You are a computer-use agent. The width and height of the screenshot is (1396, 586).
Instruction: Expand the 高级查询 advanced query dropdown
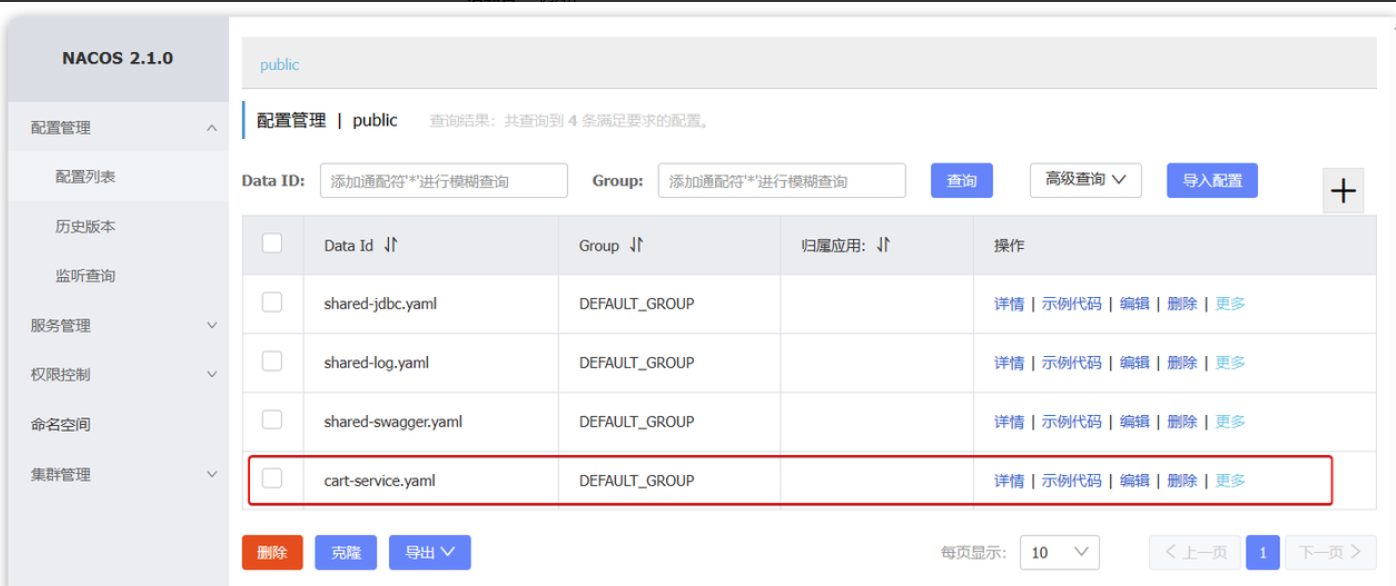click(1085, 180)
